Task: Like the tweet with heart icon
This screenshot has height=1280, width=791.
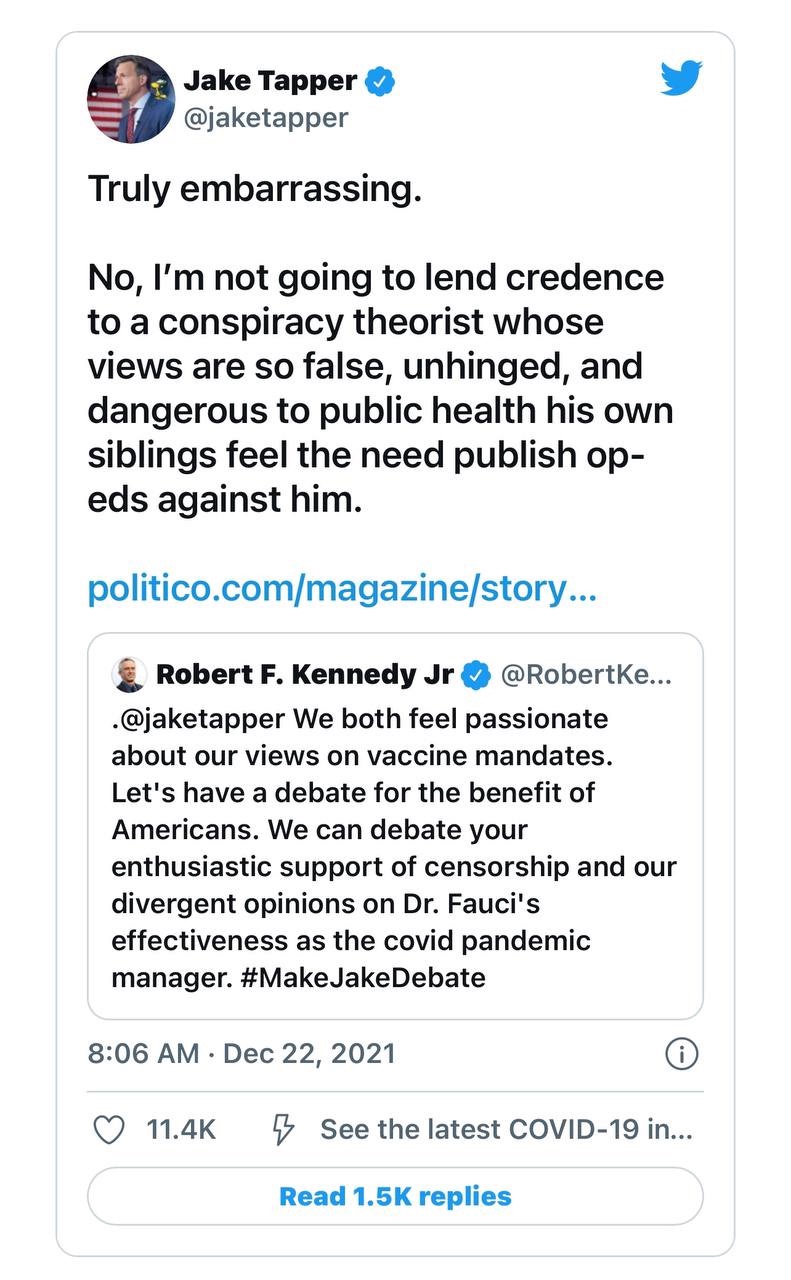Action: pyautogui.click(x=107, y=1130)
